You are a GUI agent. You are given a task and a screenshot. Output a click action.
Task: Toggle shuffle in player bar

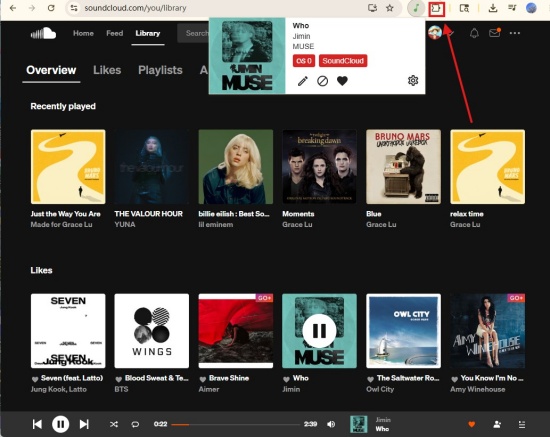(114, 424)
